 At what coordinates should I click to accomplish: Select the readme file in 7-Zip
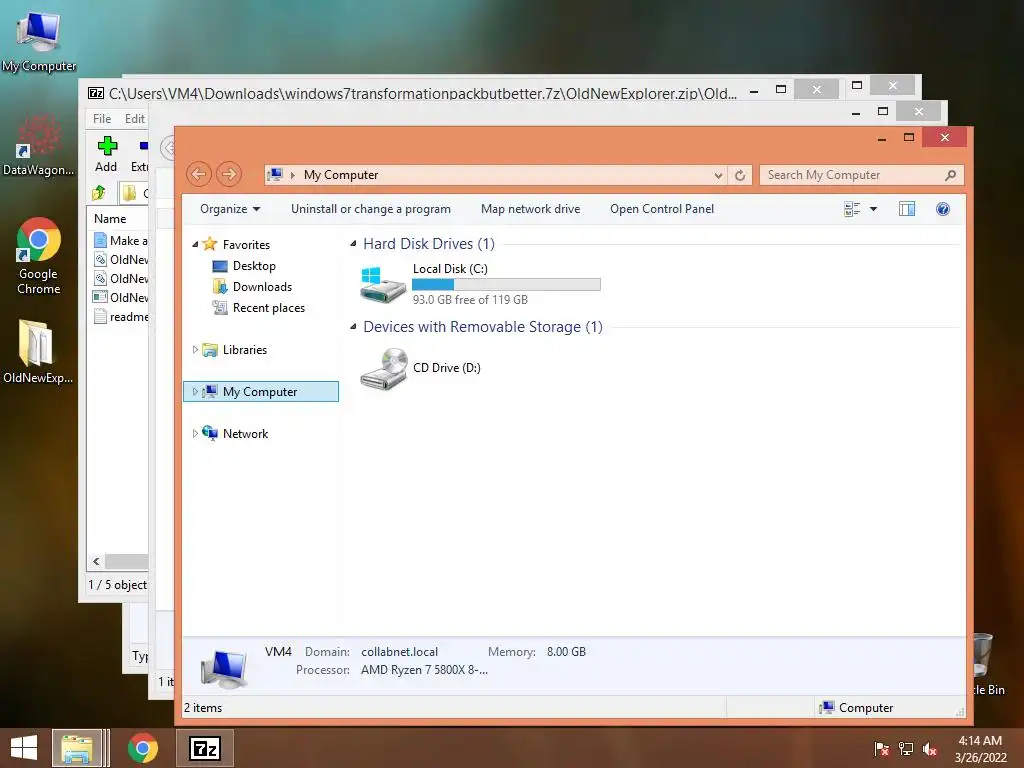pyautogui.click(x=121, y=317)
